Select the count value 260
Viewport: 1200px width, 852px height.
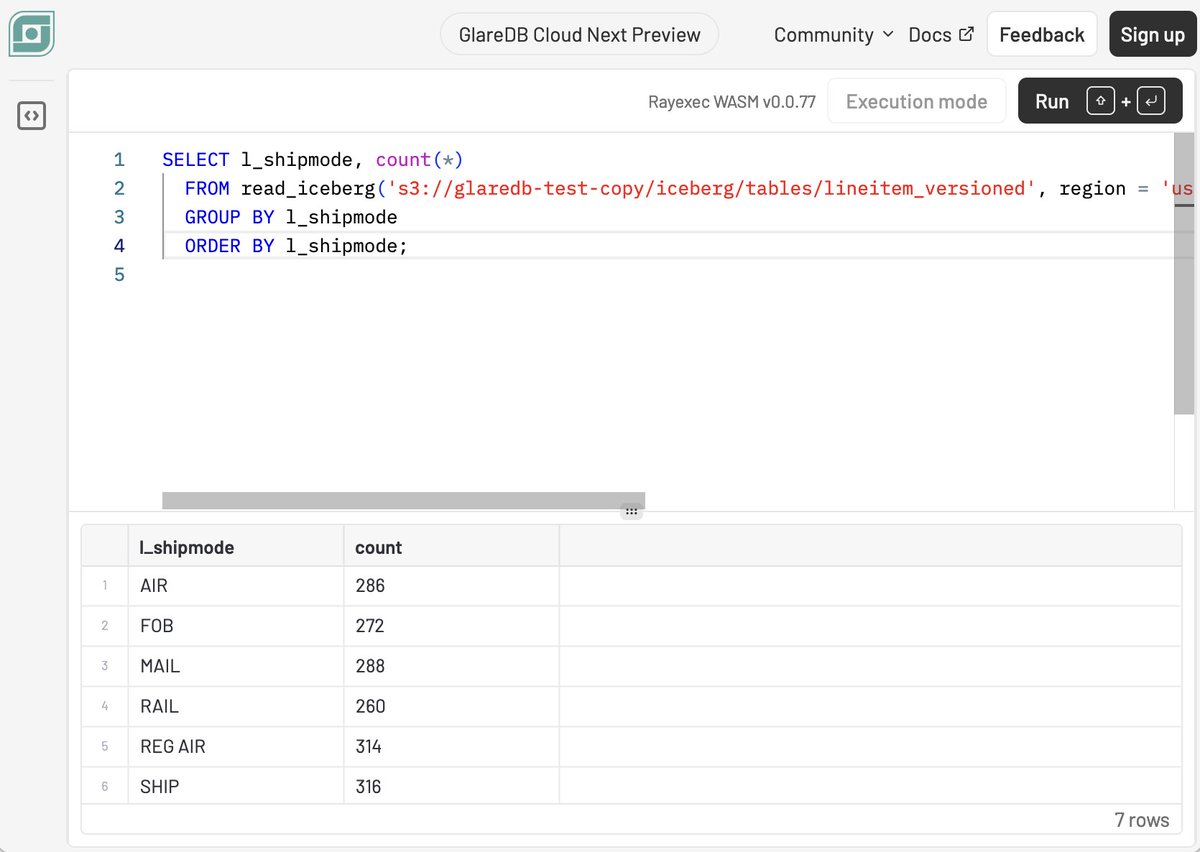451,706
